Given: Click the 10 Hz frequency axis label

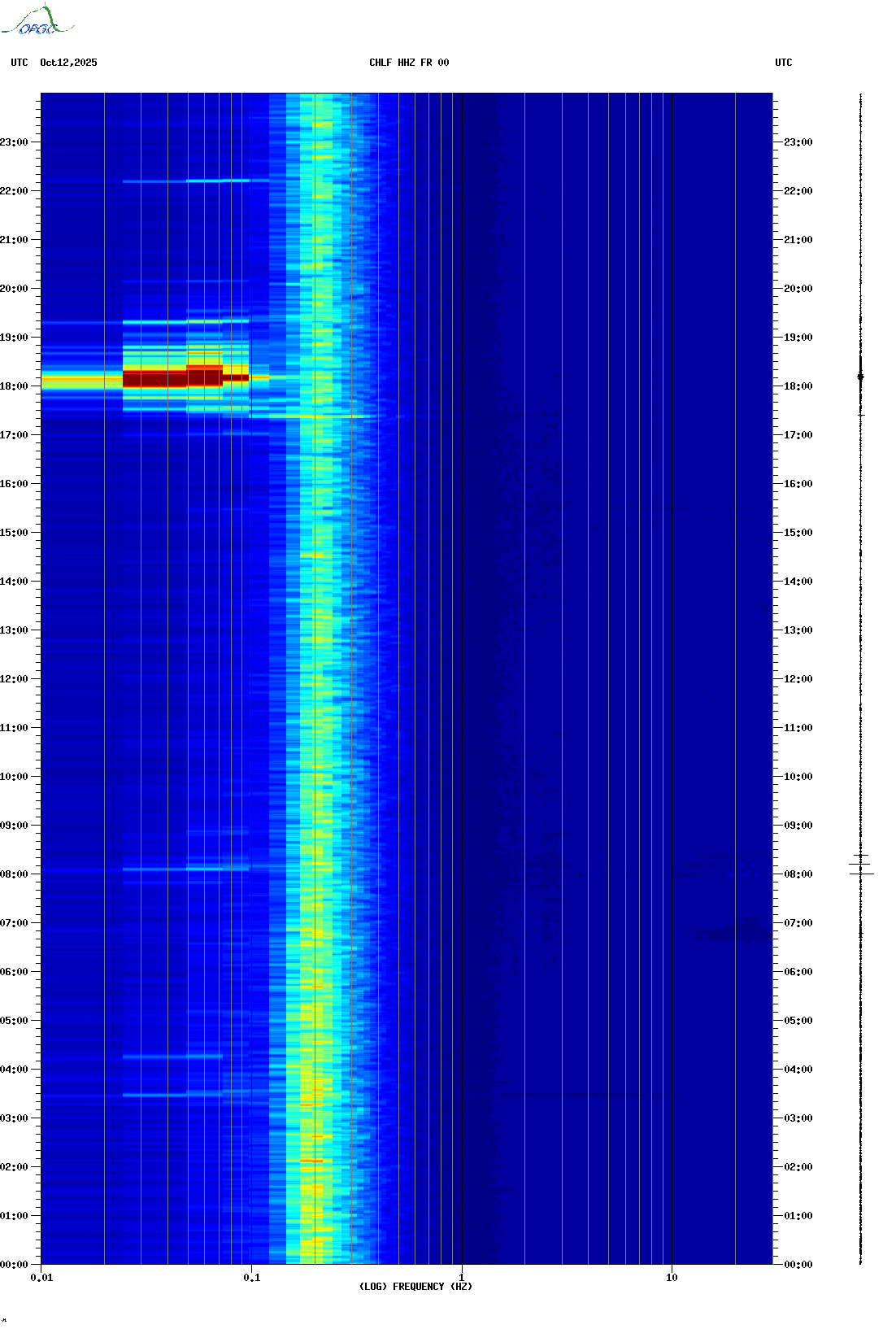Looking at the screenshot, I should coord(672,1278).
